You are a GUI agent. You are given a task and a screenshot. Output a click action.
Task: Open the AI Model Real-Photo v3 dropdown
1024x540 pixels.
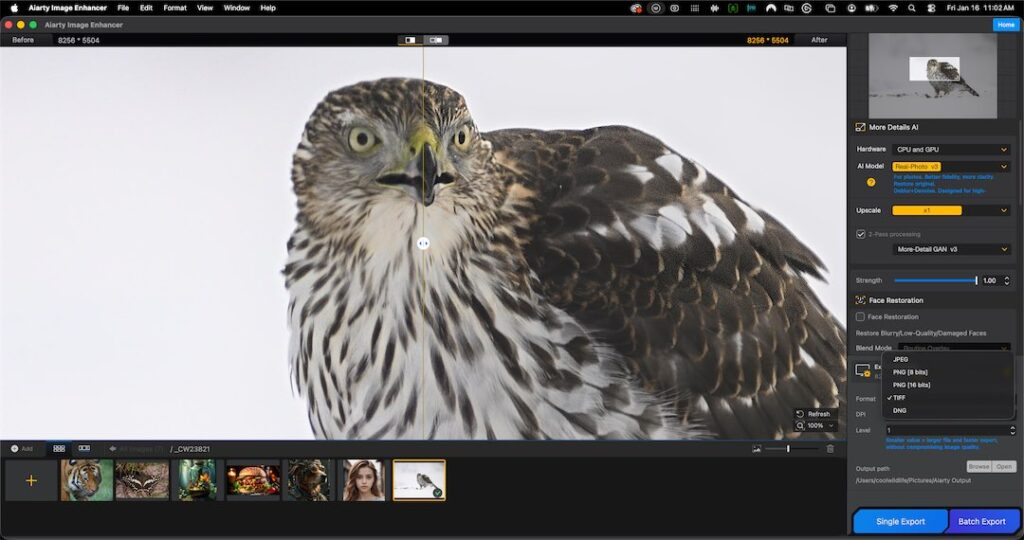tap(952, 167)
